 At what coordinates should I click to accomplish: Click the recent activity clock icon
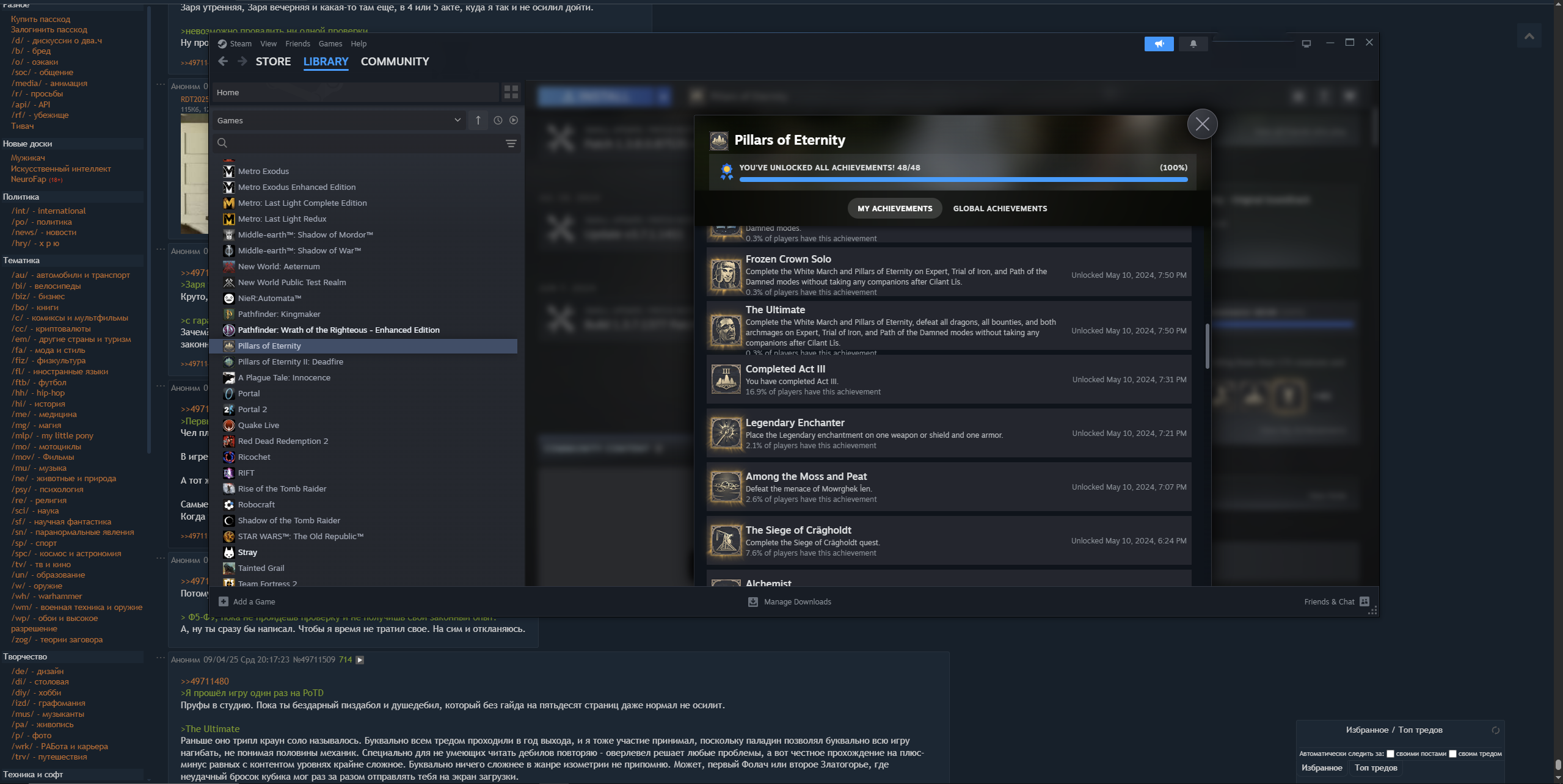click(x=498, y=120)
